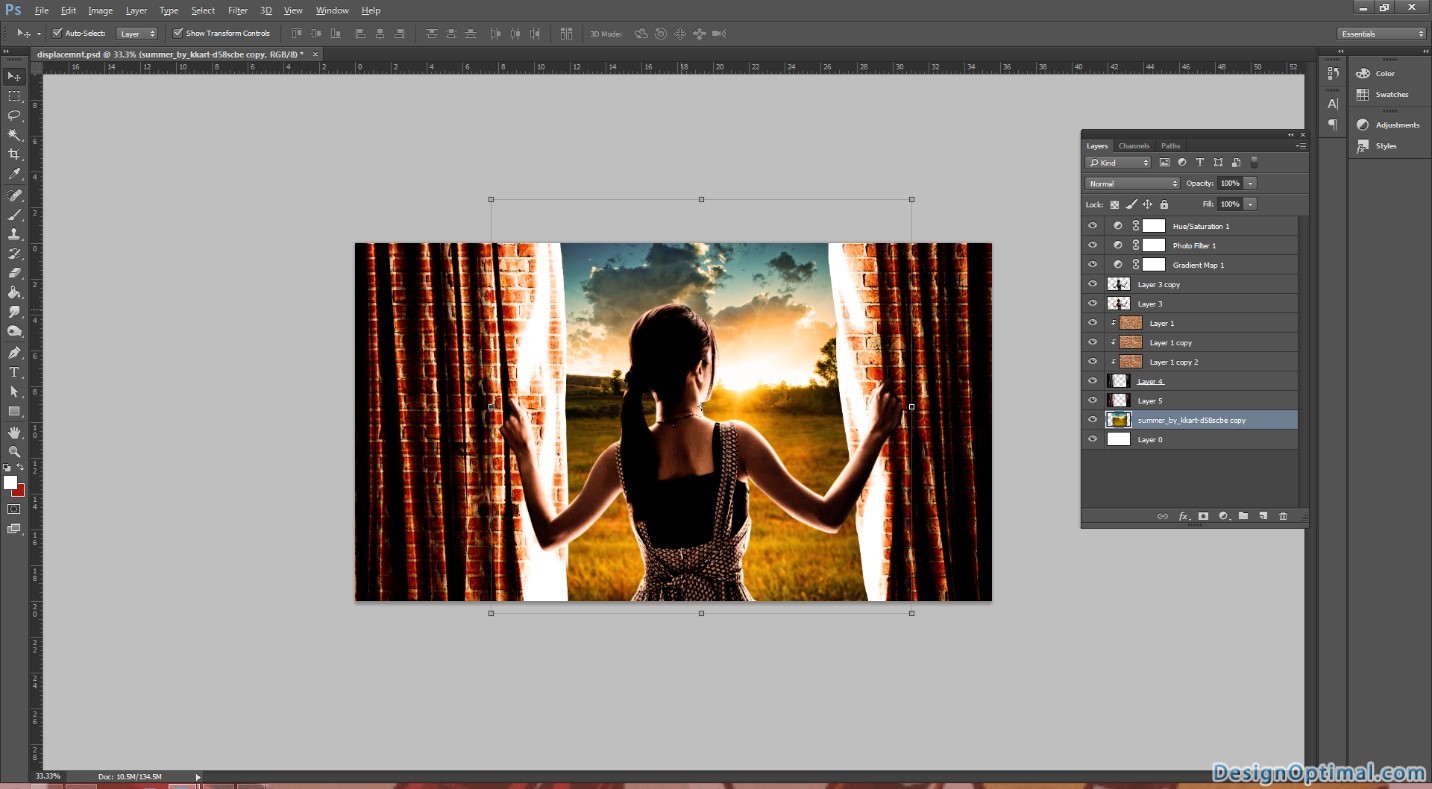Click the add layer mask icon
This screenshot has height=789, width=1432.
(x=1203, y=516)
